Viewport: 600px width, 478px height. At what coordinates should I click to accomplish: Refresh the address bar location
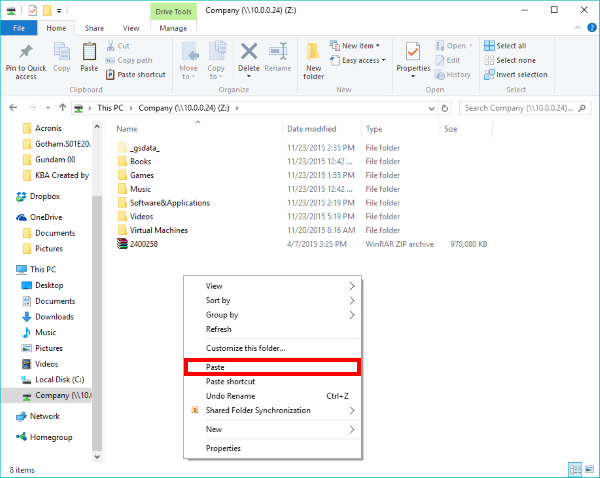pyautogui.click(x=445, y=108)
